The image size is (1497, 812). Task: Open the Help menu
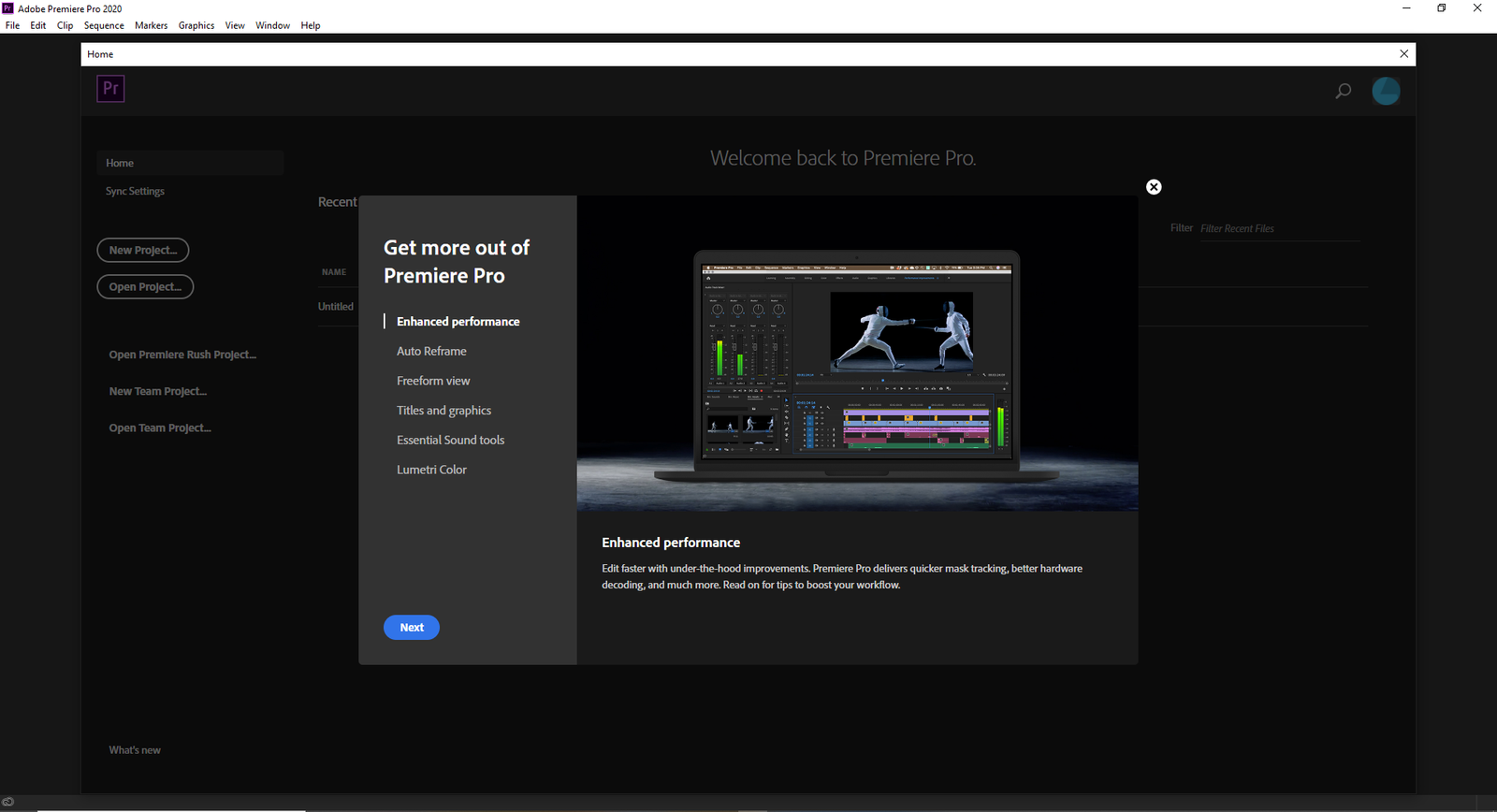[311, 25]
